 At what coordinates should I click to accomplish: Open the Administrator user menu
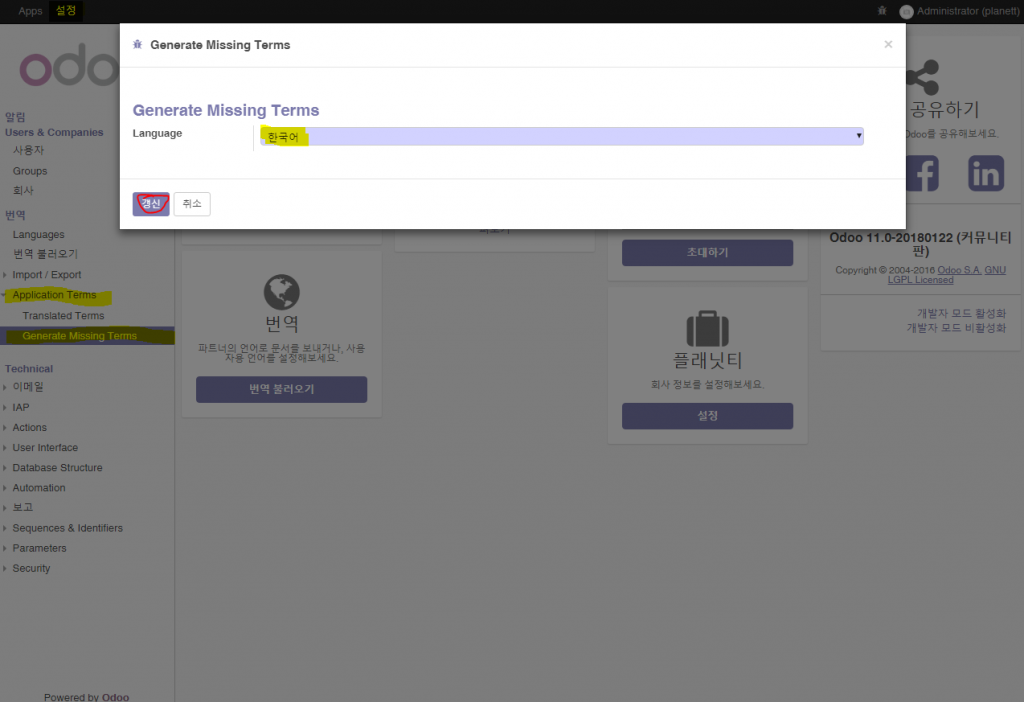click(959, 11)
